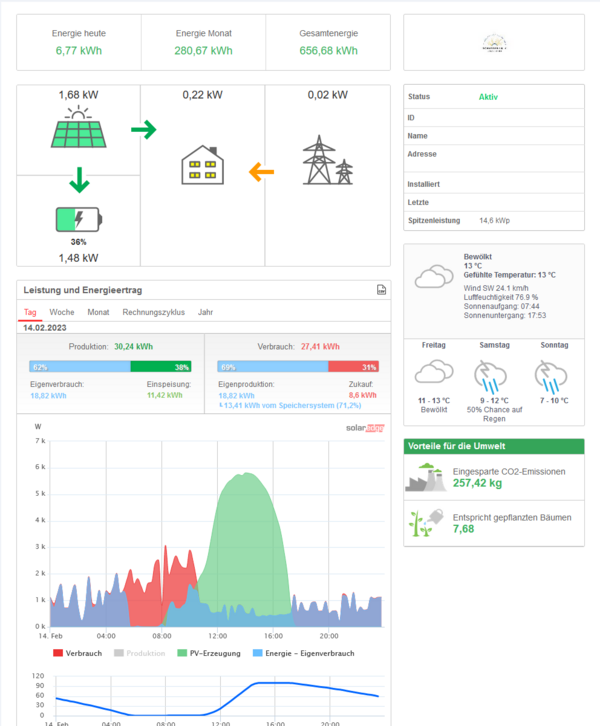Click Einspeisung 11,42 kWh value

coord(165,395)
